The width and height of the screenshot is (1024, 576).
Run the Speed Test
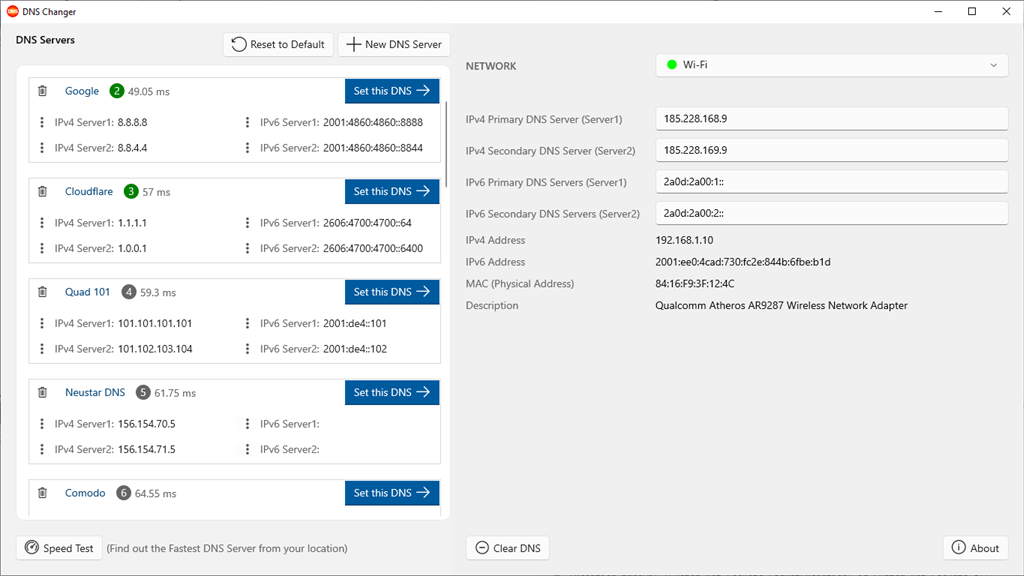coord(59,548)
